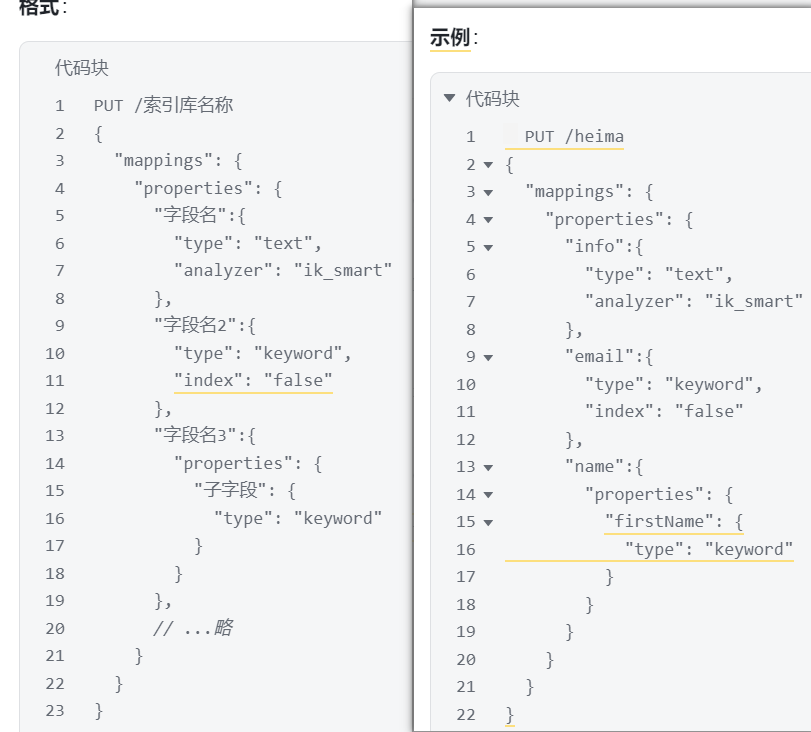Click the PUT /heima request line
Screen dimensions: 811x732
click(574, 137)
